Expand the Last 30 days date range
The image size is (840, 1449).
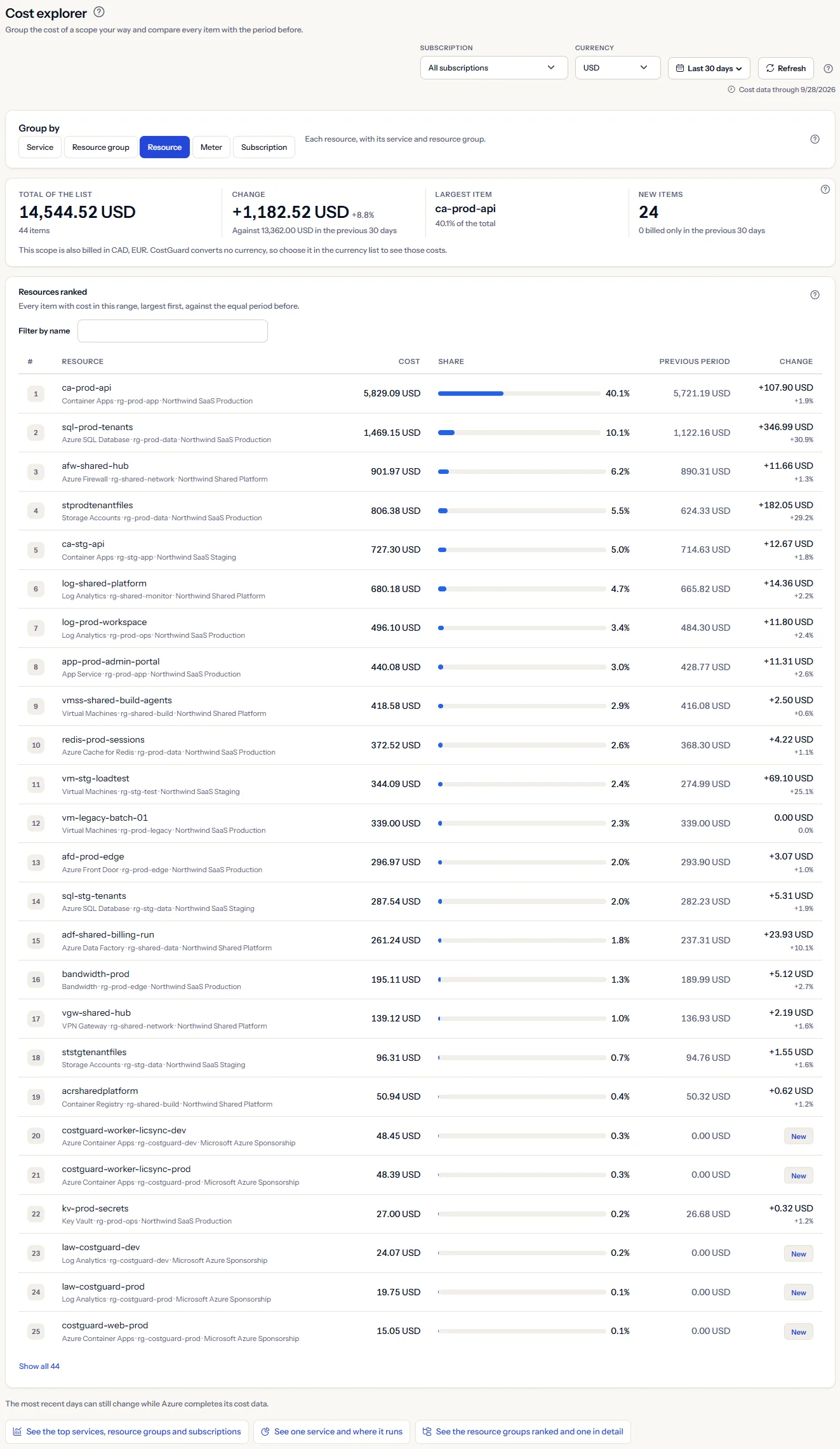pos(709,69)
